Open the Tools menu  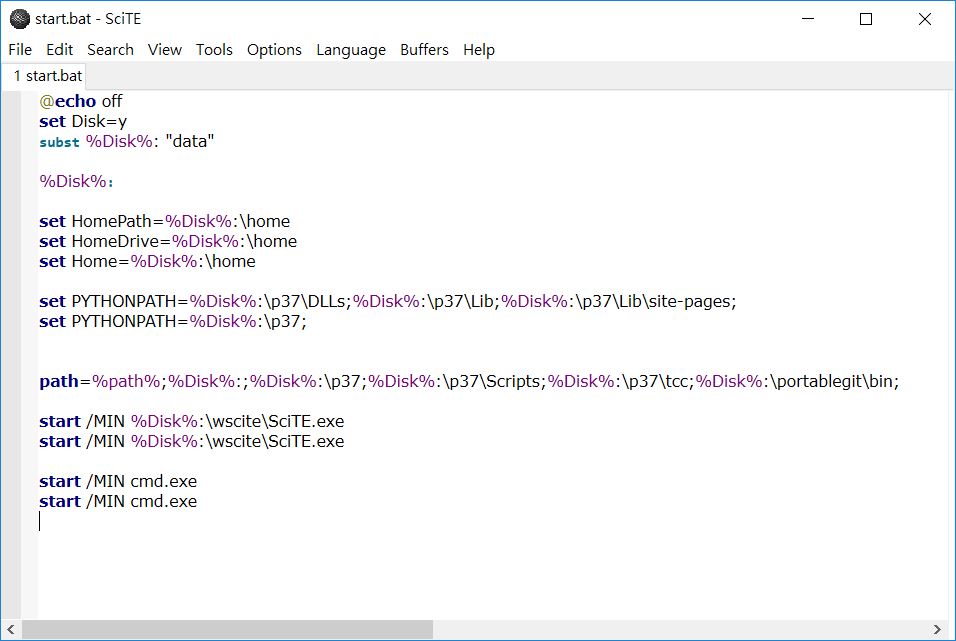[x=214, y=49]
